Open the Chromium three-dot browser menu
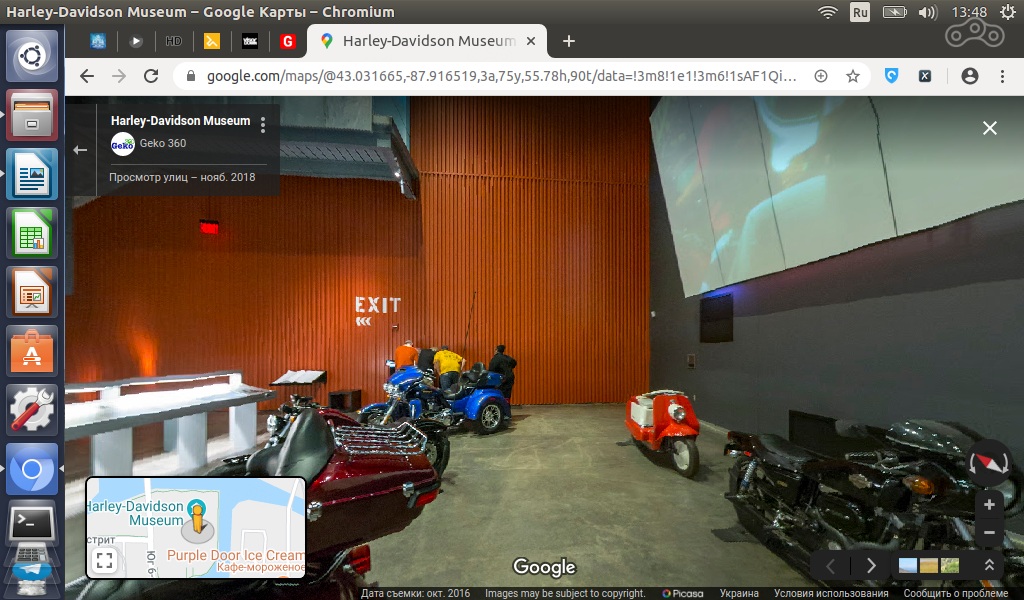Image resolution: width=1024 pixels, height=600 pixels. pos(1002,76)
